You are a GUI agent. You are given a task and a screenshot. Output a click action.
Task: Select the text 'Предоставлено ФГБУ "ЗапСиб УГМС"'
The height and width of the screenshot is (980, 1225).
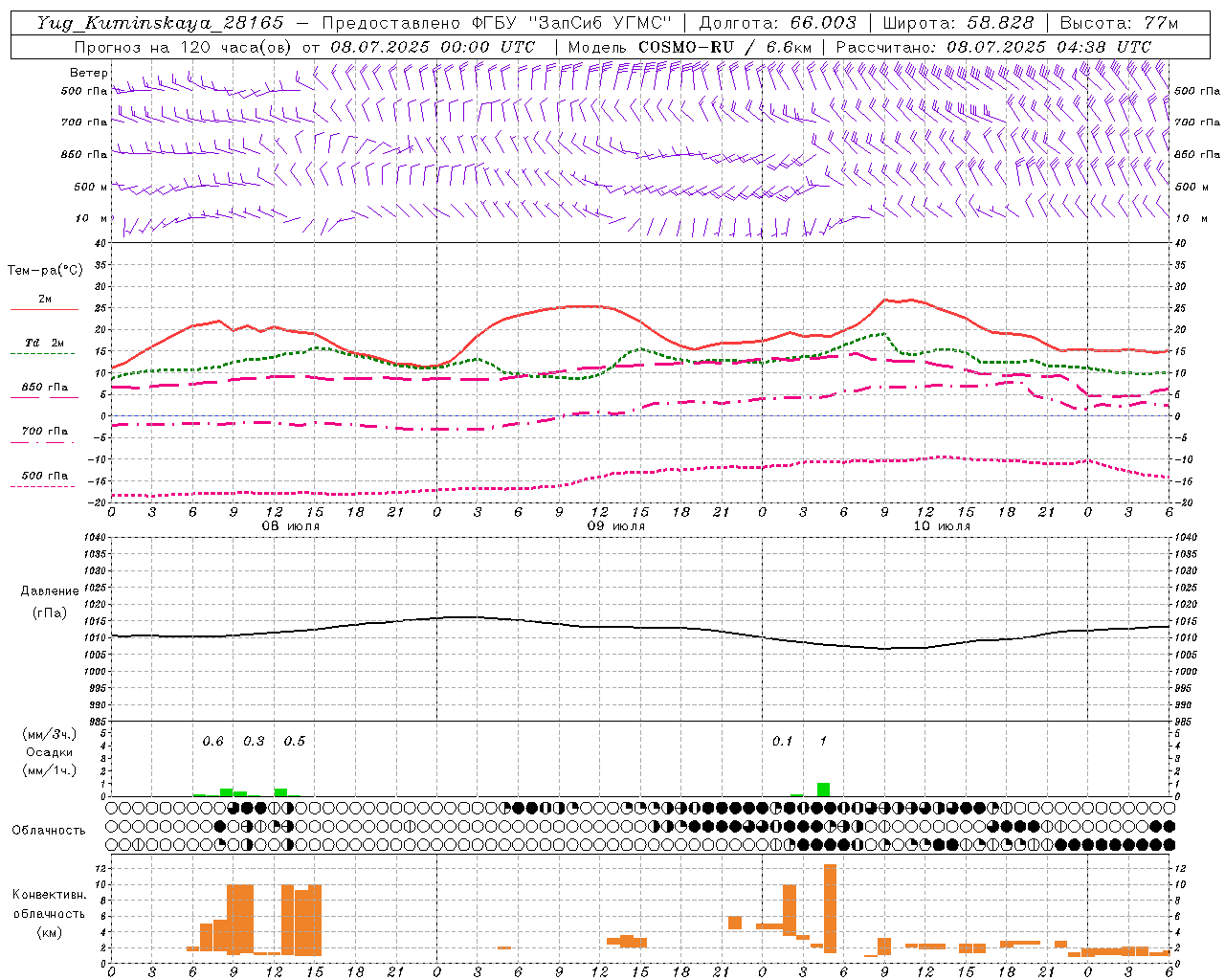click(x=497, y=23)
